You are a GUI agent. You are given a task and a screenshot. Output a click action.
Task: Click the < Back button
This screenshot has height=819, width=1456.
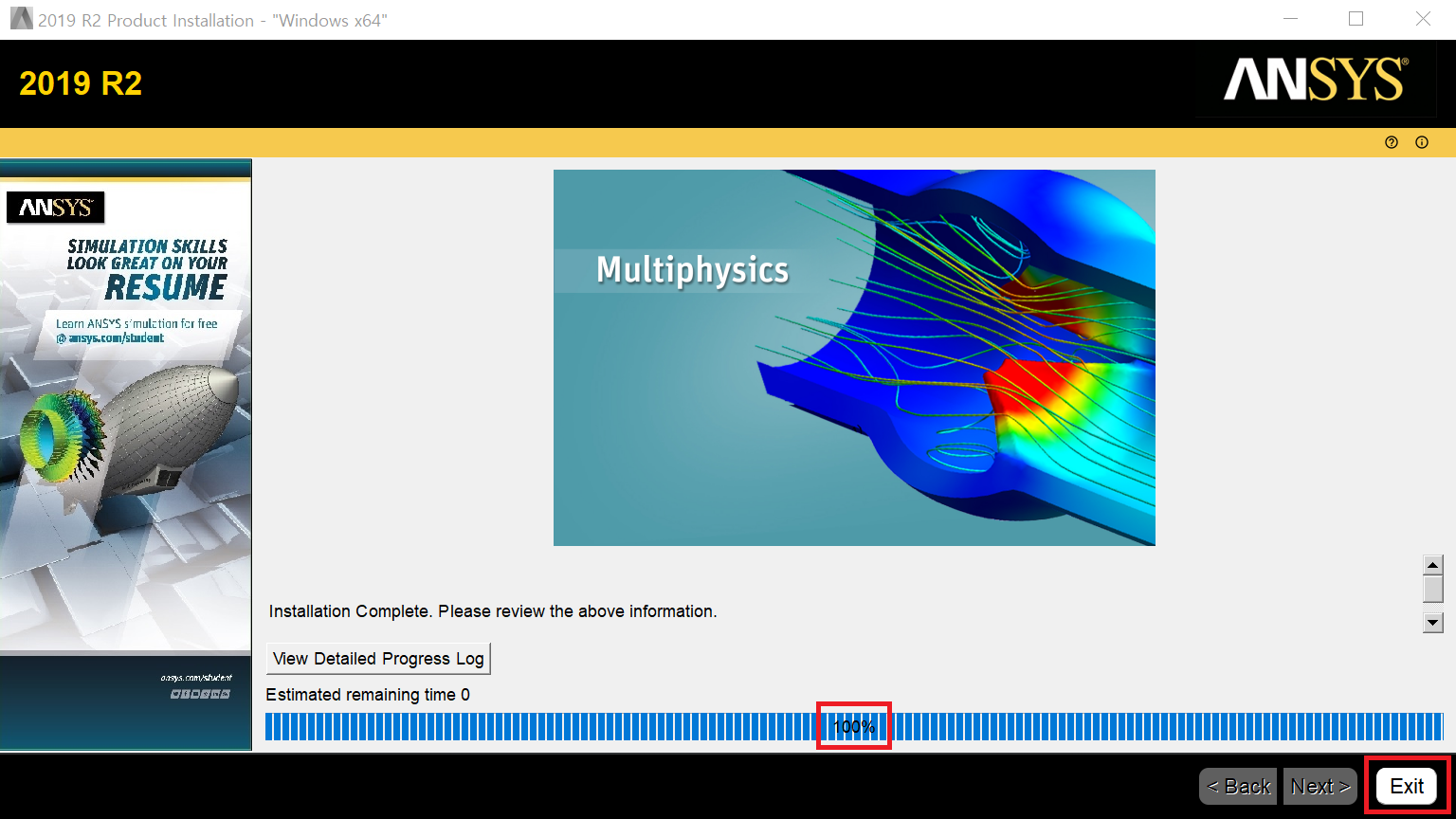click(x=1239, y=786)
